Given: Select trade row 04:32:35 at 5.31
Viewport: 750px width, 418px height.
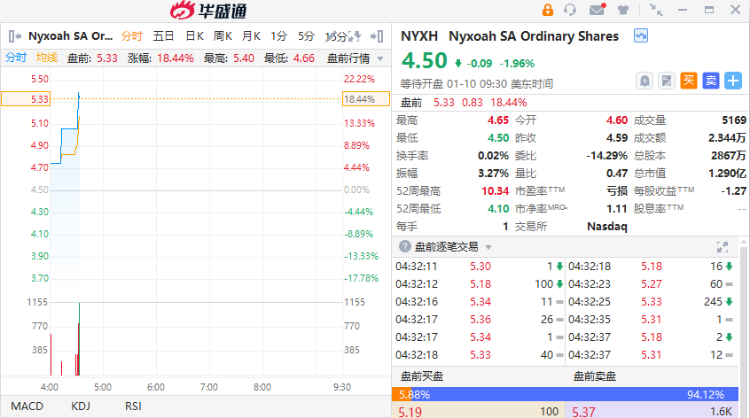Looking at the screenshot, I should pos(651,319).
